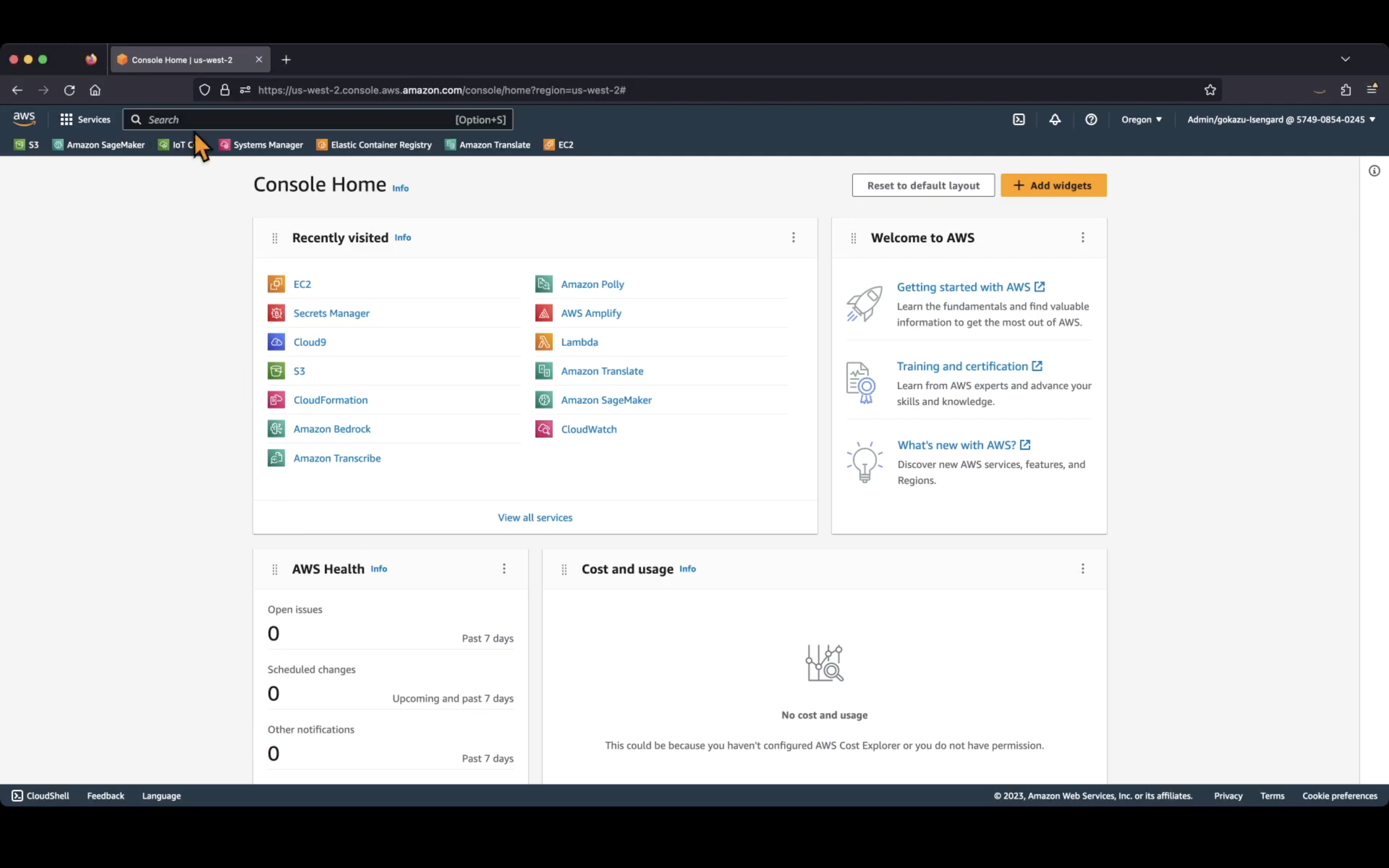The image size is (1389, 868).
Task: Open Language options in the footer
Action: [x=161, y=795]
